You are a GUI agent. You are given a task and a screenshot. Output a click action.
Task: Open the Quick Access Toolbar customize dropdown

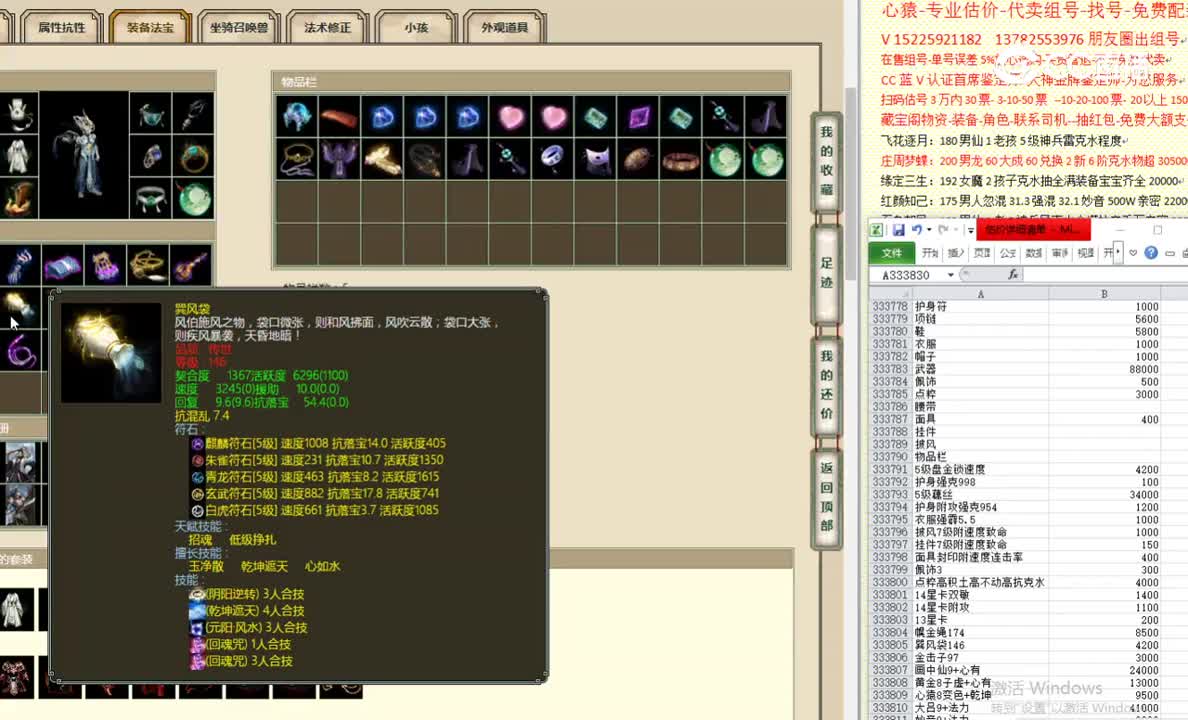pyautogui.click(x=970, y=232)
